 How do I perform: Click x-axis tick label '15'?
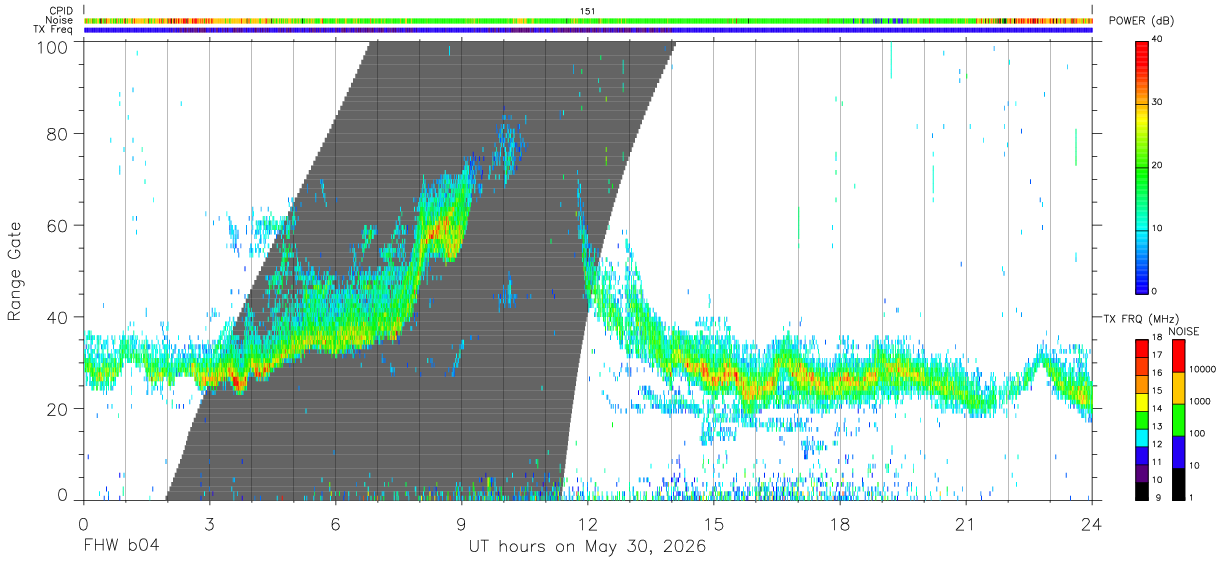click(x=714, y=524)
